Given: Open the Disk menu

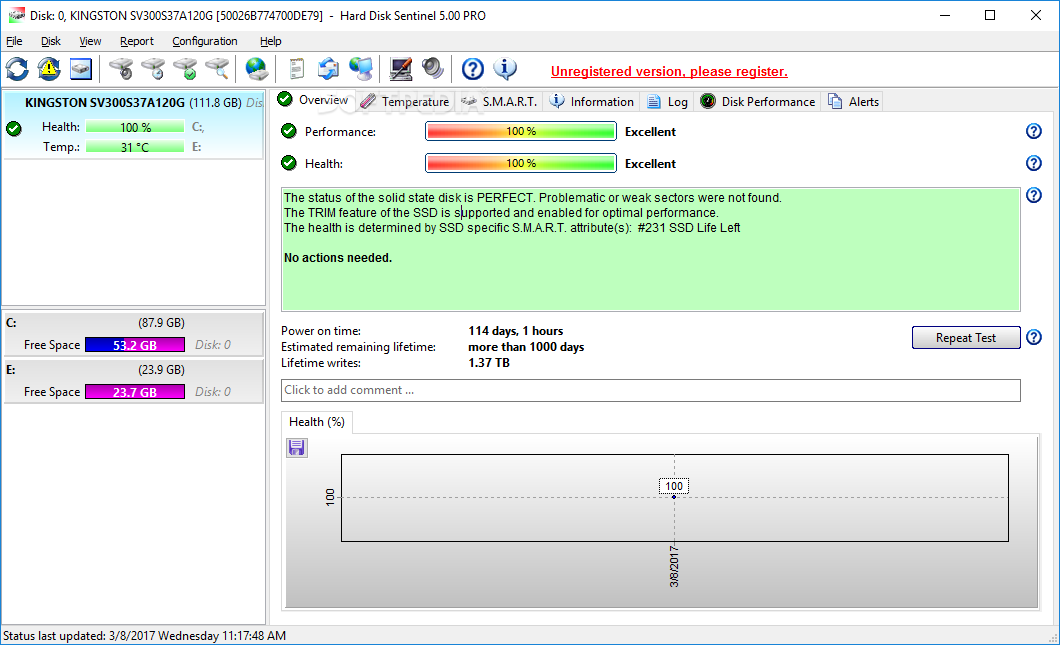Looking at the screenshot, I should [x=51, y=41].
